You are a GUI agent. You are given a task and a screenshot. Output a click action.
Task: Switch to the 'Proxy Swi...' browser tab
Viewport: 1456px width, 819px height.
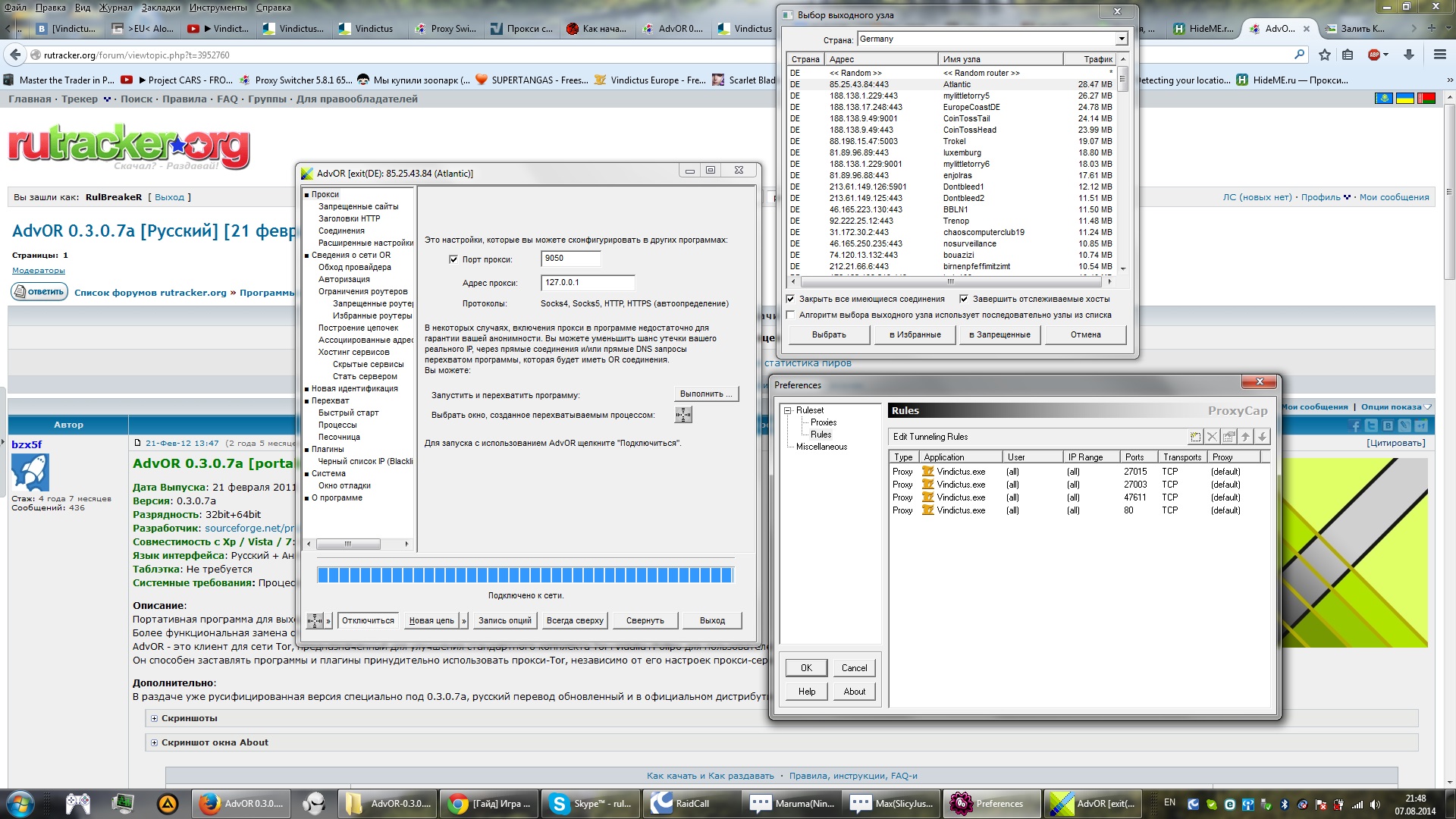coord(446,29)
